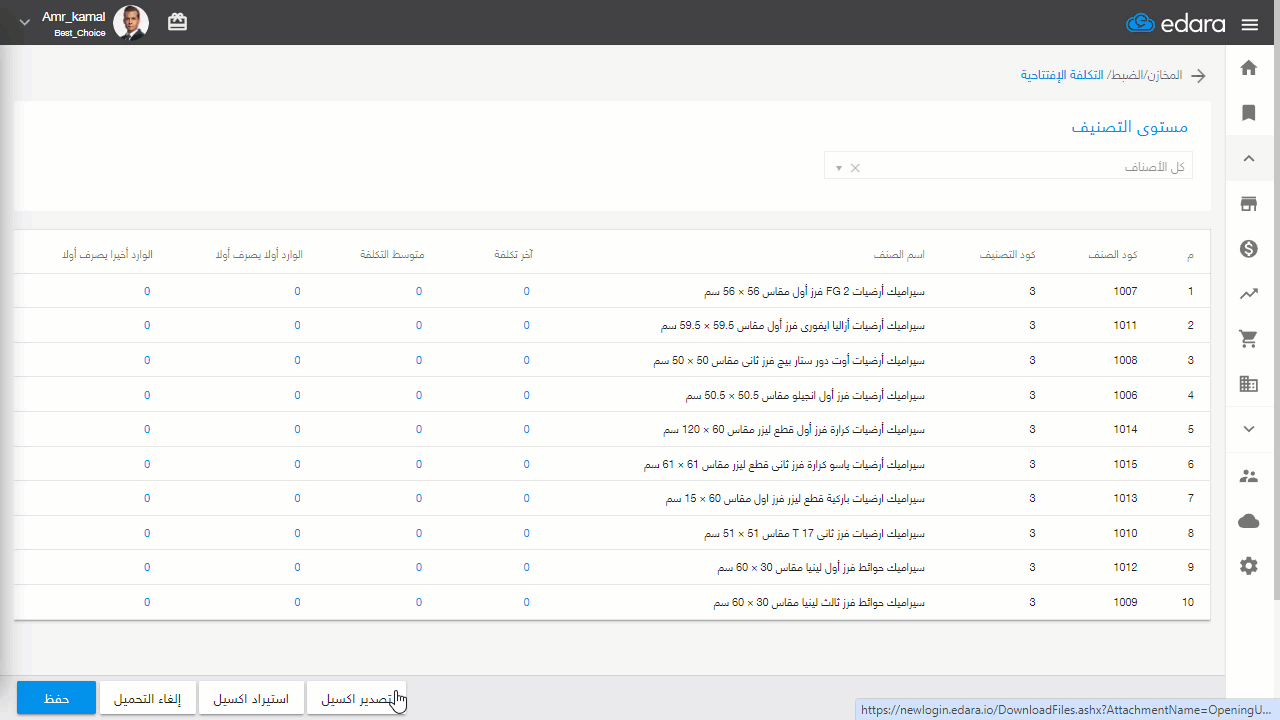Go to the Home sidebar icon
Image resolution: width=1280 pixels, height=720 pixels.
coord(1248,68)
